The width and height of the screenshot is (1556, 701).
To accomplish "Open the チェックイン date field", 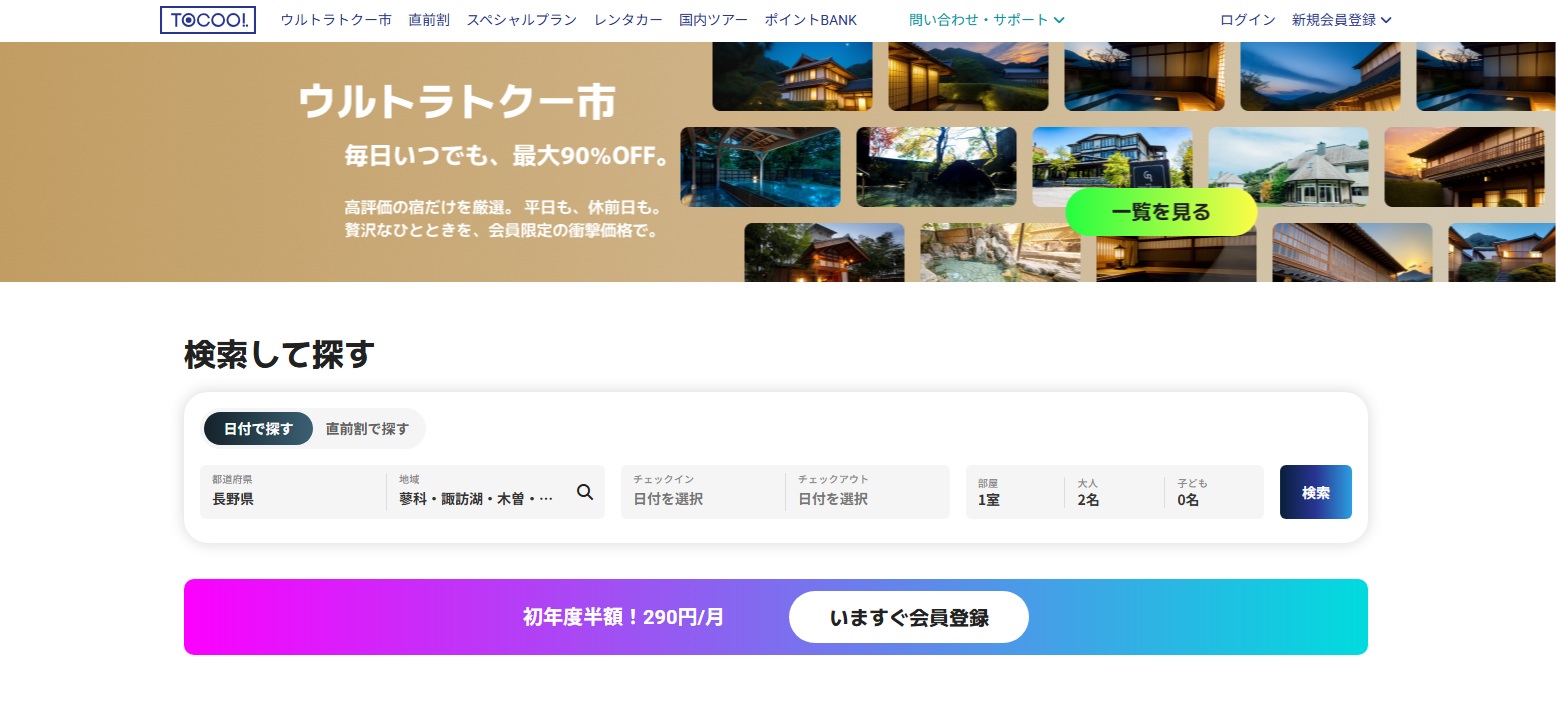I will (x=703, y=492).
